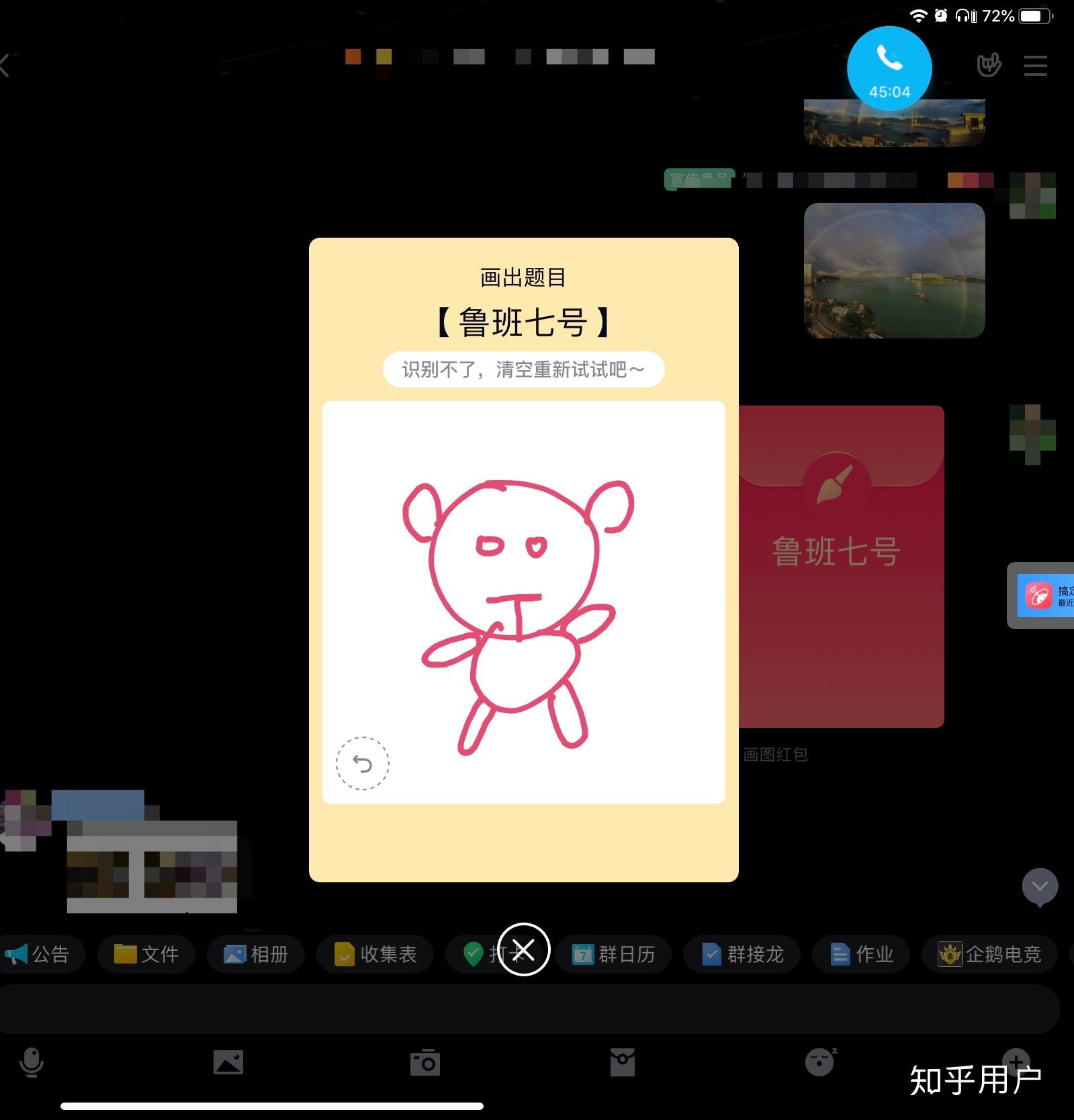Close the drawing popup with X button
The image size is (1074, 1120).
(x=524, y=949)
